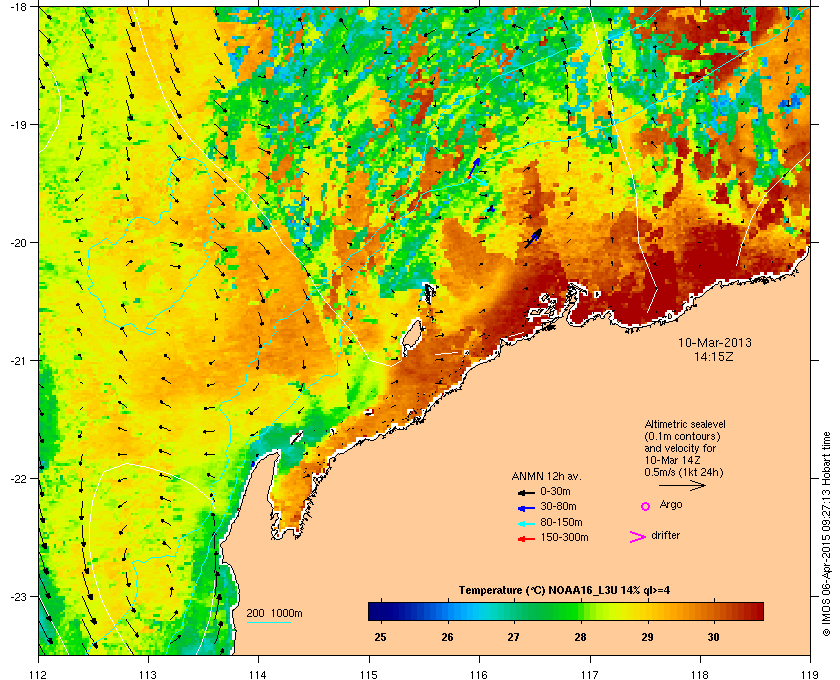This screenshot has width=840, height=680.
Task: Click the colorbar tick label 29
Action: tap(647, 637)
